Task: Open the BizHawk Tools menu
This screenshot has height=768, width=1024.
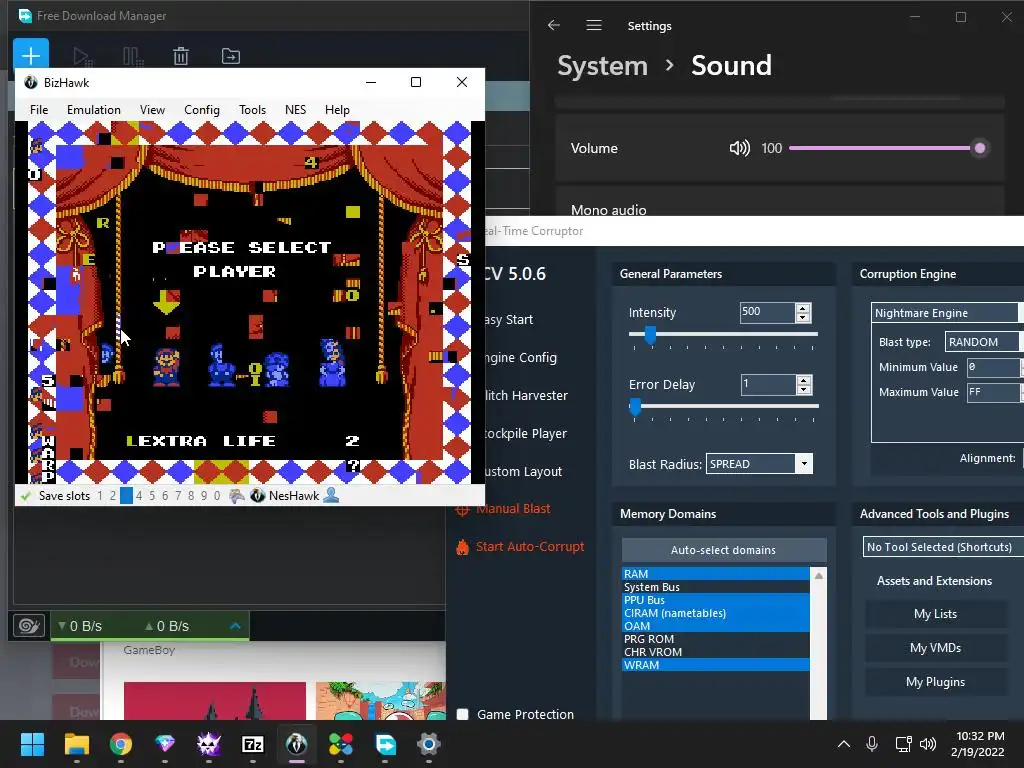Action: coord(252,110)
